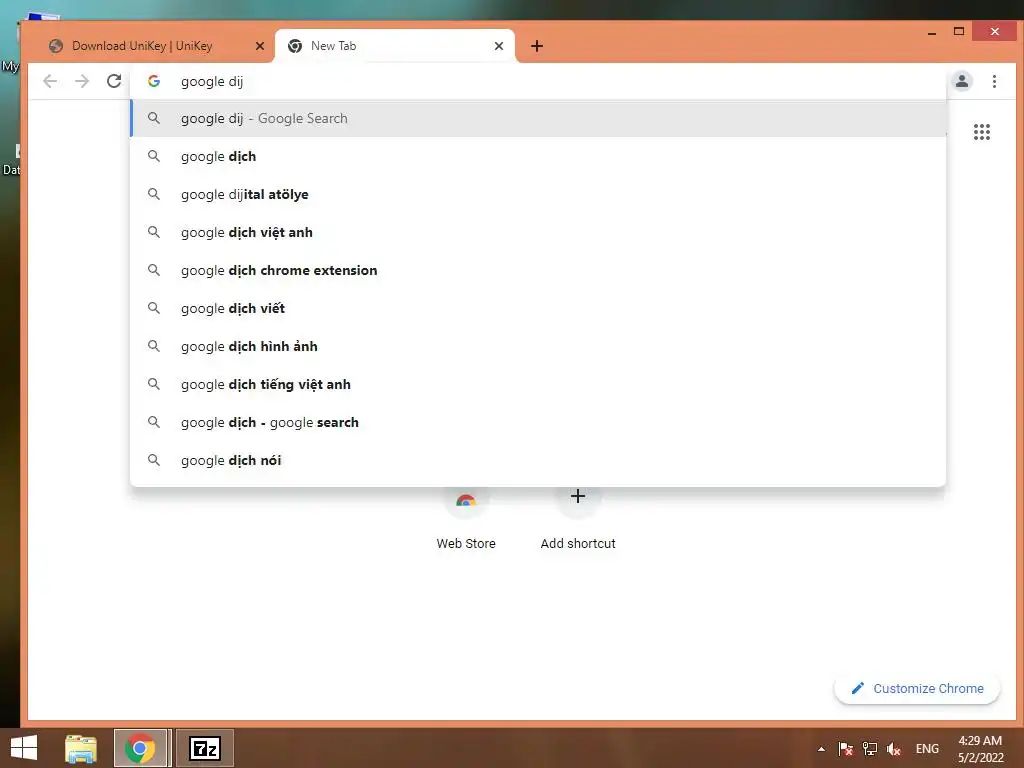Click the browser back arrow
Screen dimensions: 1024x768
(50, 81)
